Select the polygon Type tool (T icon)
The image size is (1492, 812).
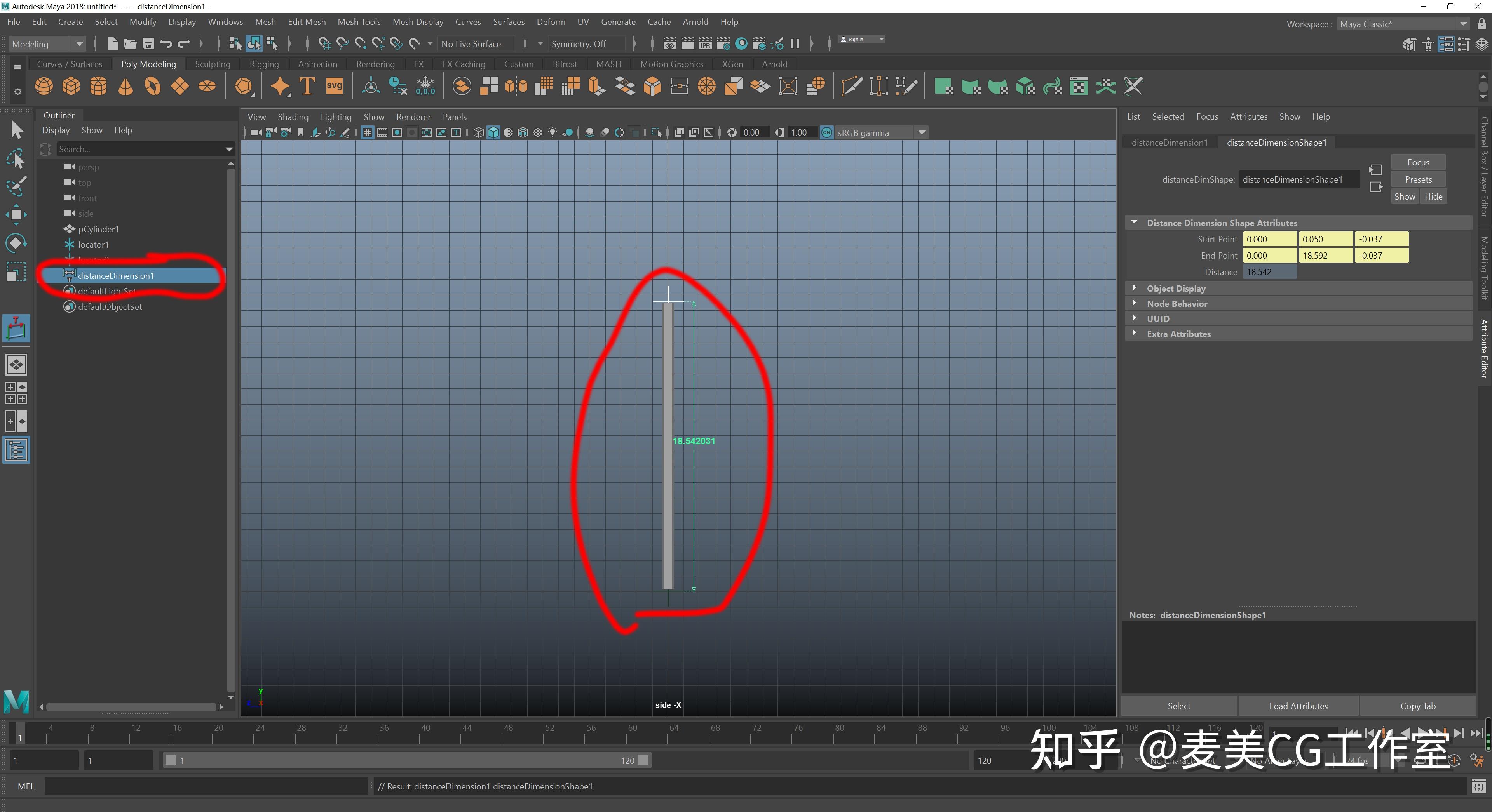(307, 86)
